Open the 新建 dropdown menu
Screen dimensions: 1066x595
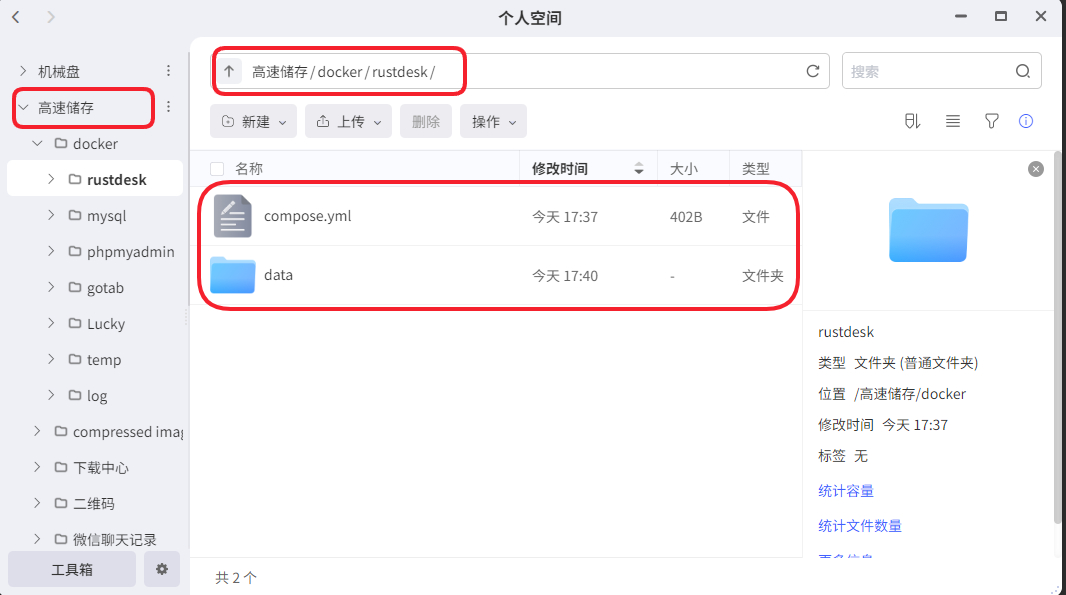coord(253,121)
